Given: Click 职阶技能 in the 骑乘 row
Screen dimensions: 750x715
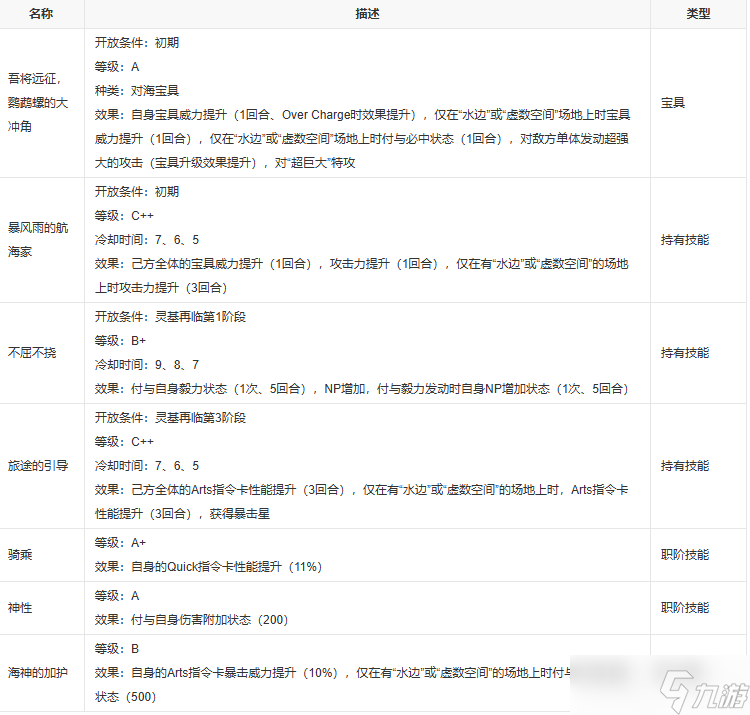Looking at the screenshot, I should click(684, 555).
